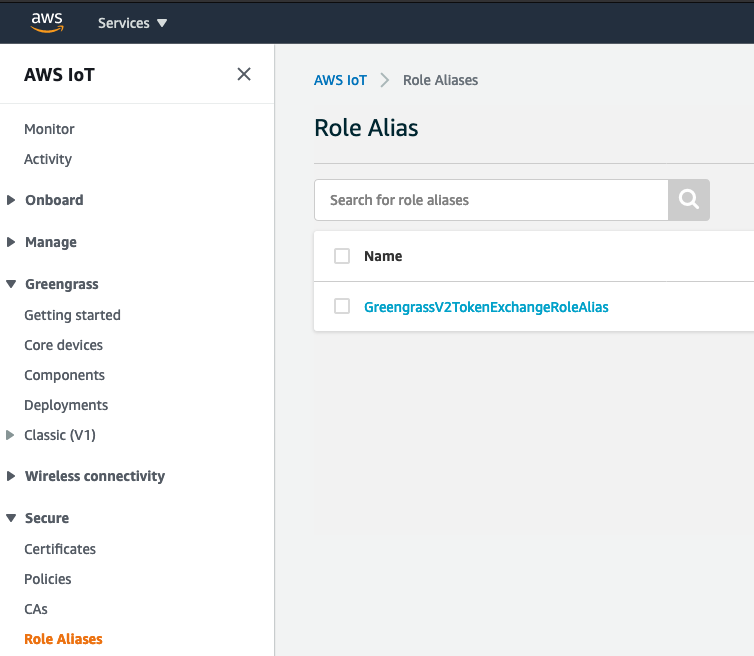Image resolution: width=754 pixels, height=656 pixels.
Task: Select Role Aliases in sidebar
Action: (63, 639)
